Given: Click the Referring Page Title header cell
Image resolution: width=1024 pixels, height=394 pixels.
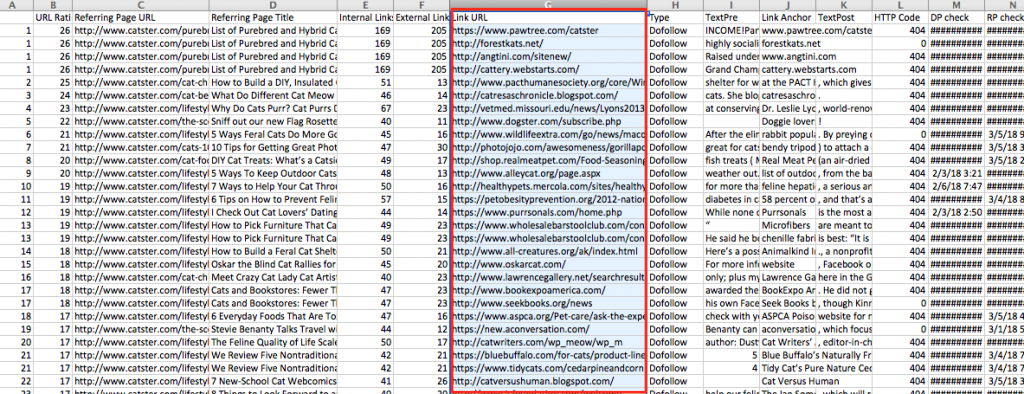Looking at the screenshot, I should pyautogui.click(x=274, y=18).
